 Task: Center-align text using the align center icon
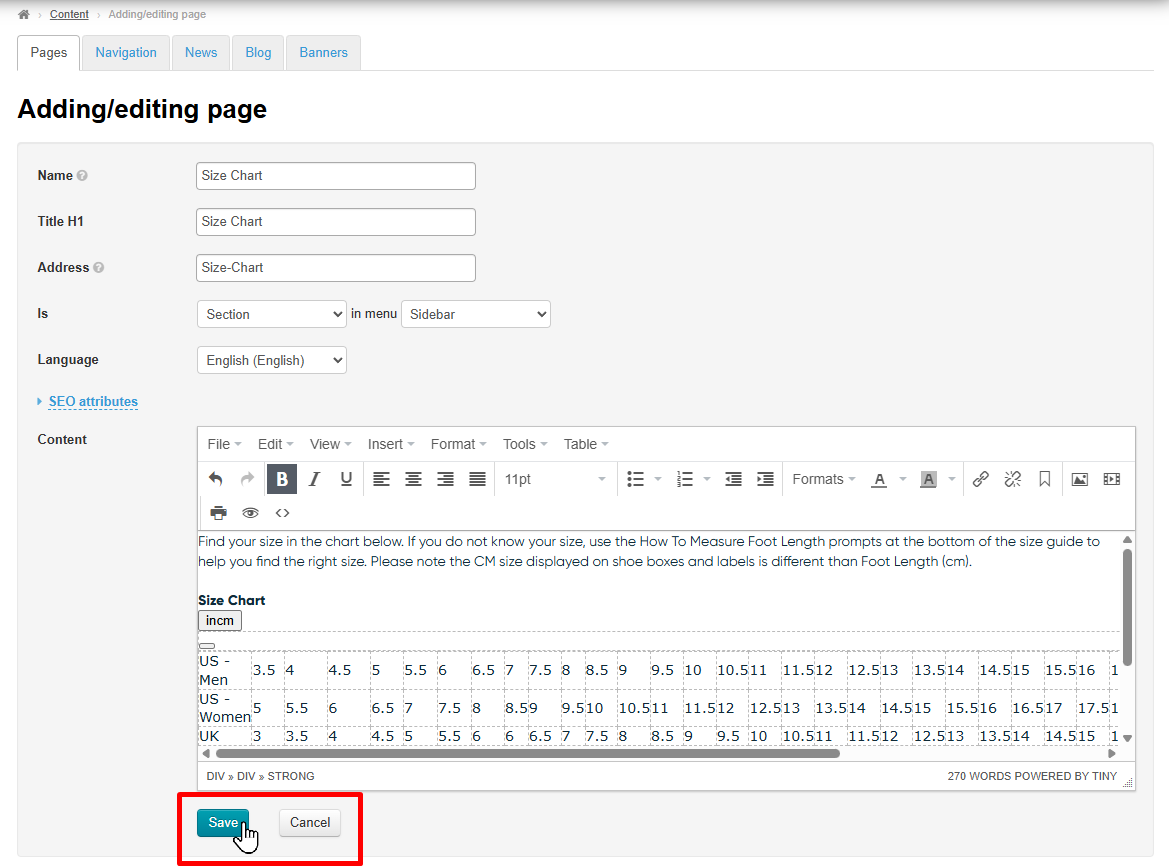pyautogui.click(x=413, y=479)
